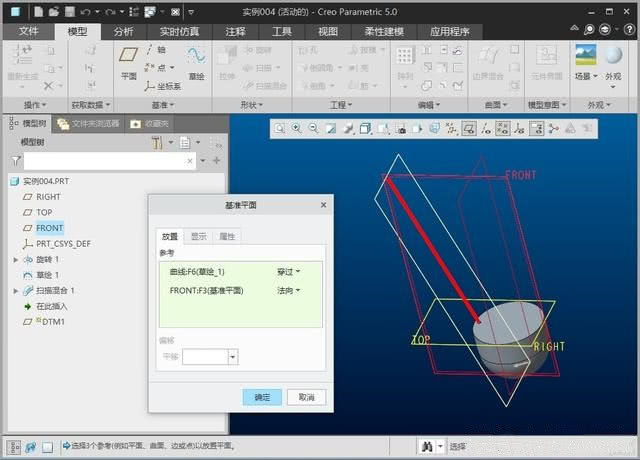Click the find binoculars icon in status bar

tap(427, 446)
